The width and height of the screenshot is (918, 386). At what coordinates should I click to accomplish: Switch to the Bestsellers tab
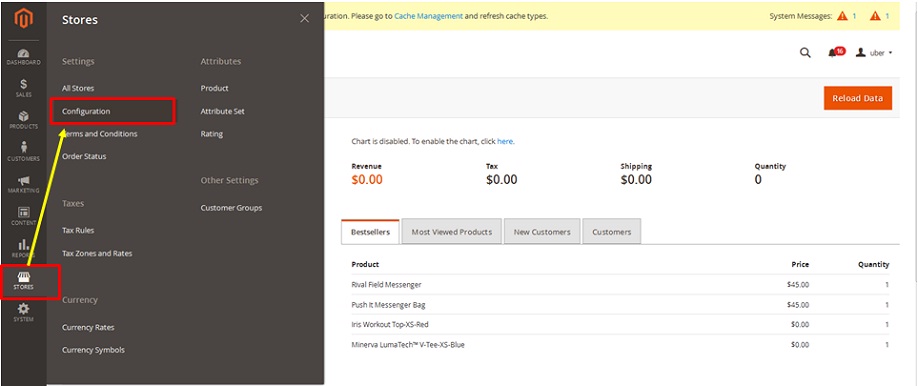[370, 232]
